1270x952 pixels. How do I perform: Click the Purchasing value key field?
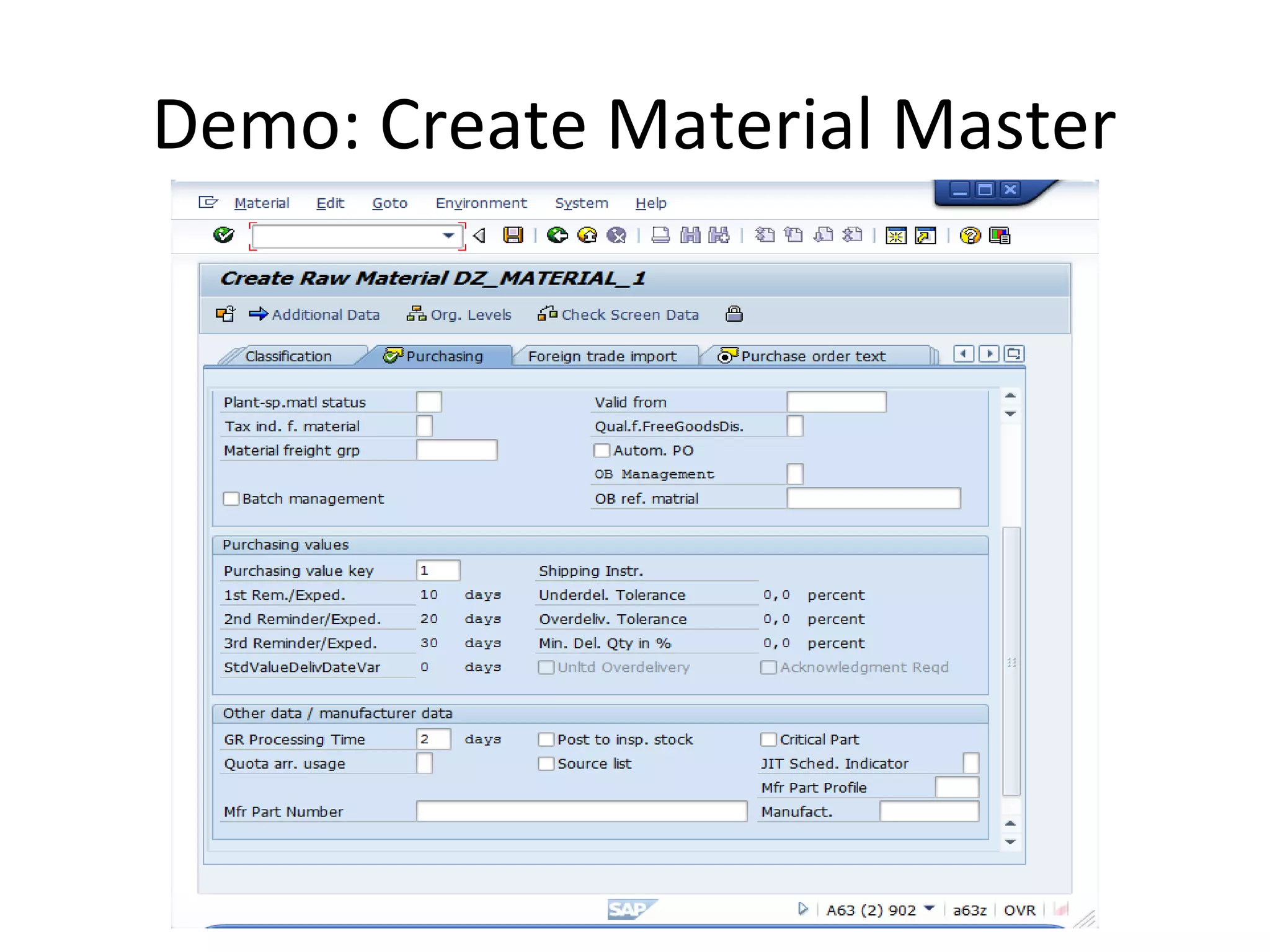[438, 571]
